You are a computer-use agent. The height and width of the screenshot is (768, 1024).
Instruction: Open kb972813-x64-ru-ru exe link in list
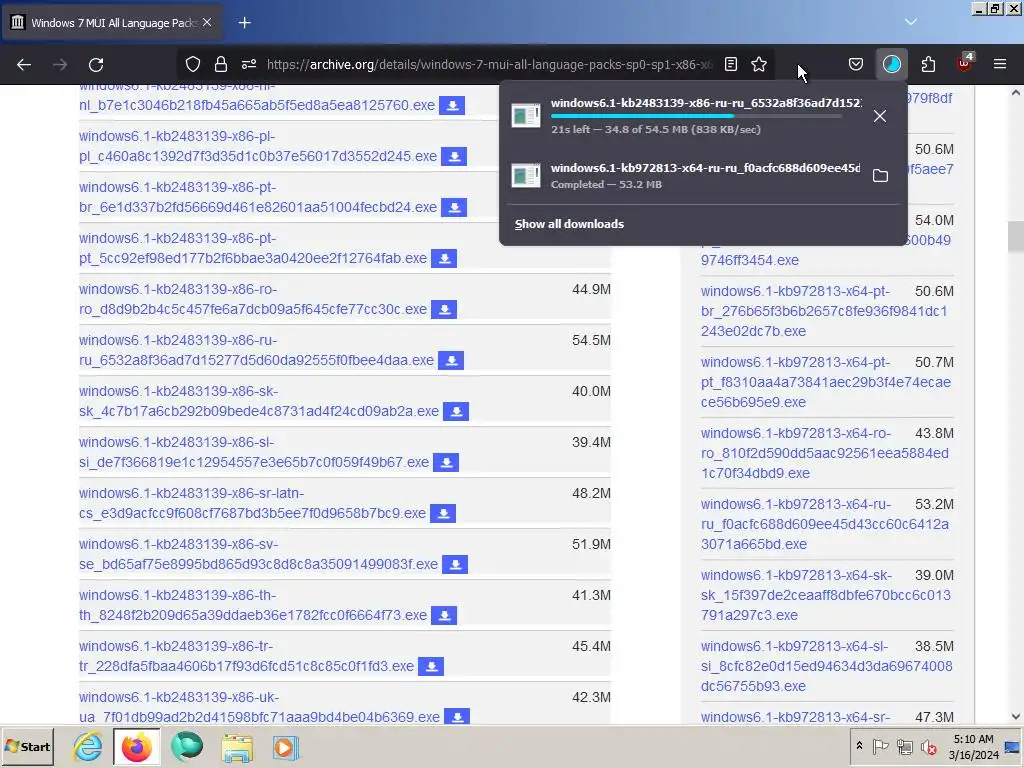825,524
